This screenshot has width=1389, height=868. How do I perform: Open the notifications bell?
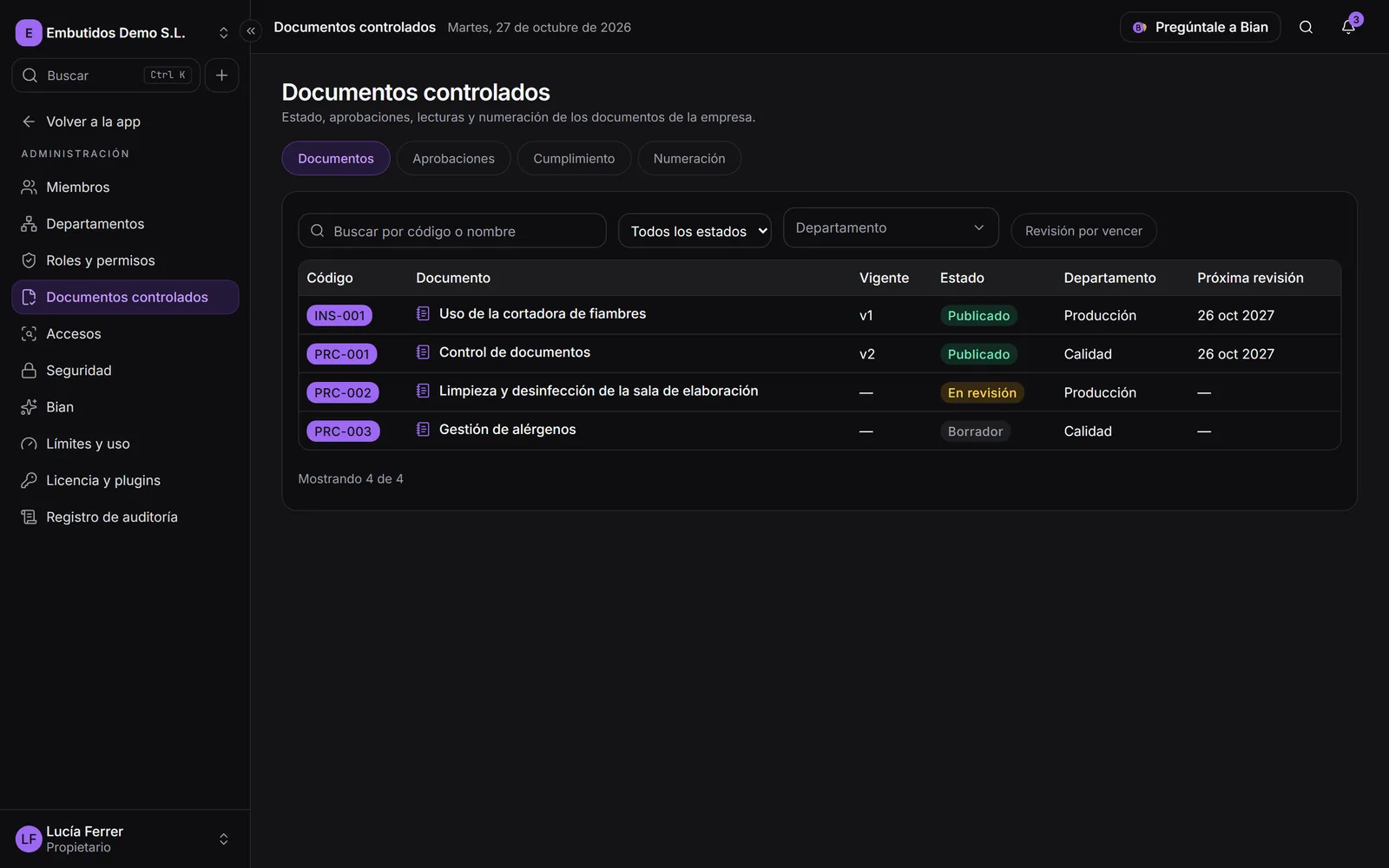point(1348,27)
